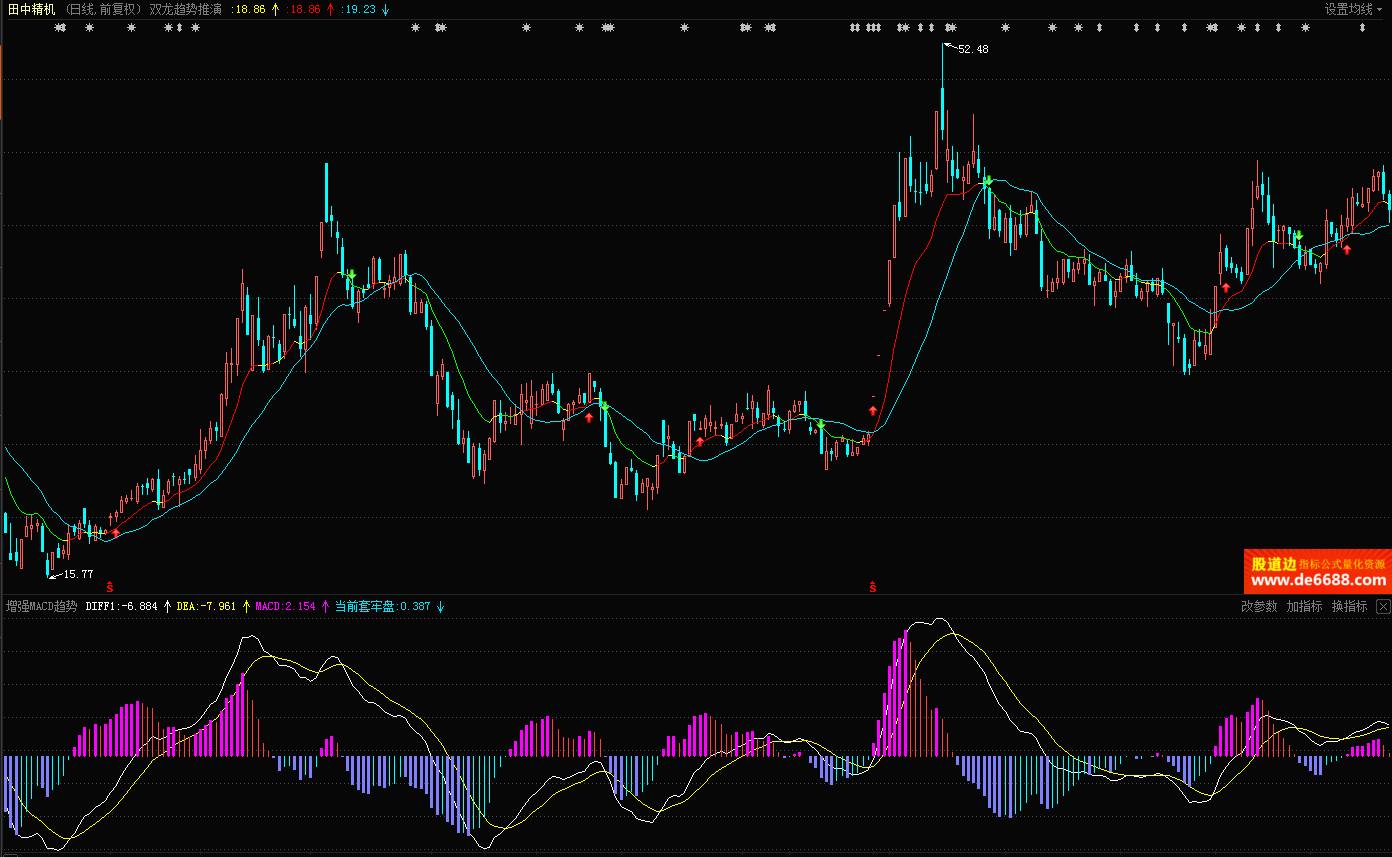The width and height of the screenshot is (1392, 857).
Task: Click the cyan arrow beside 当前套牢盘 0.387
Action: [x=440, y=606]
